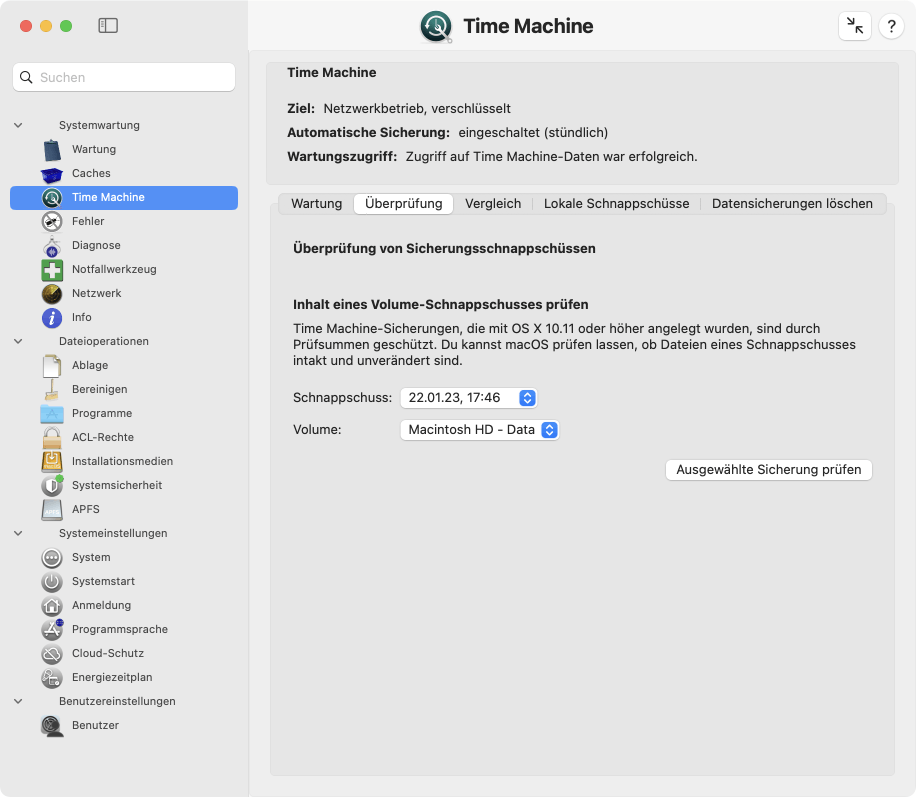The image size is (916, 797).
Task: Select Caches label in the sidebar
Action: 91,174
